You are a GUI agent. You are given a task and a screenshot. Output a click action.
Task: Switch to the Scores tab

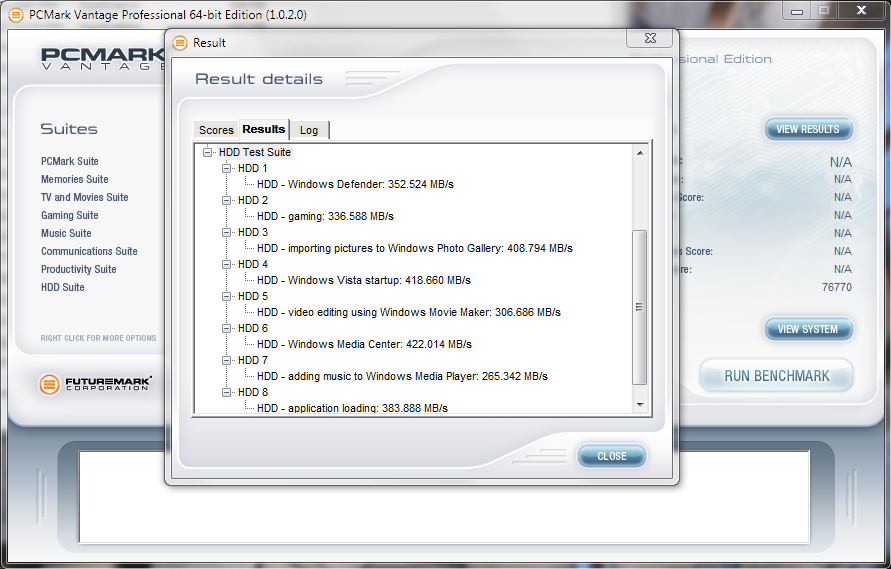coord(216,130)
